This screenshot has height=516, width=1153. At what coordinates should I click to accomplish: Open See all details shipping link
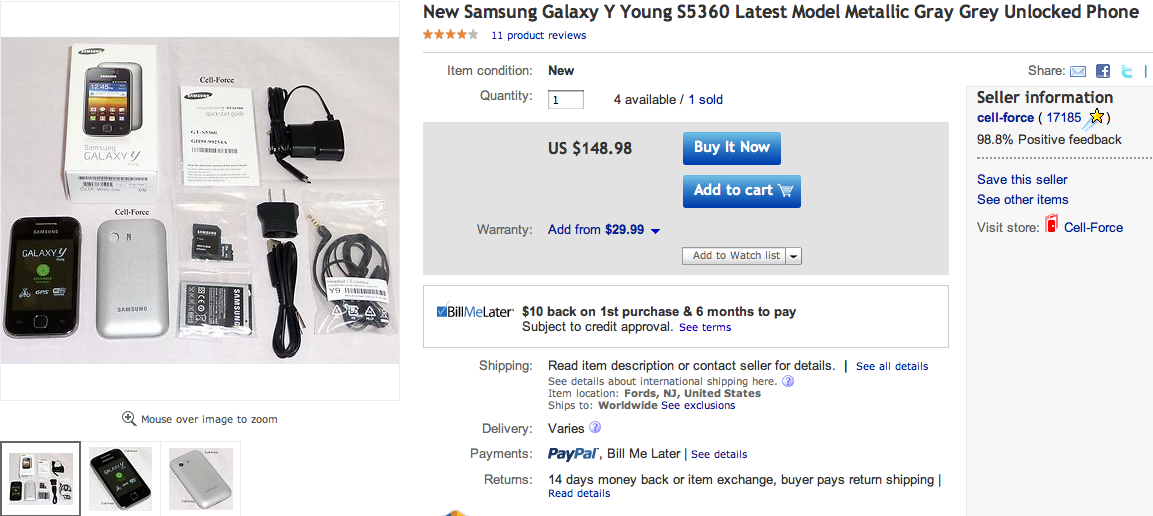point(892,367)
